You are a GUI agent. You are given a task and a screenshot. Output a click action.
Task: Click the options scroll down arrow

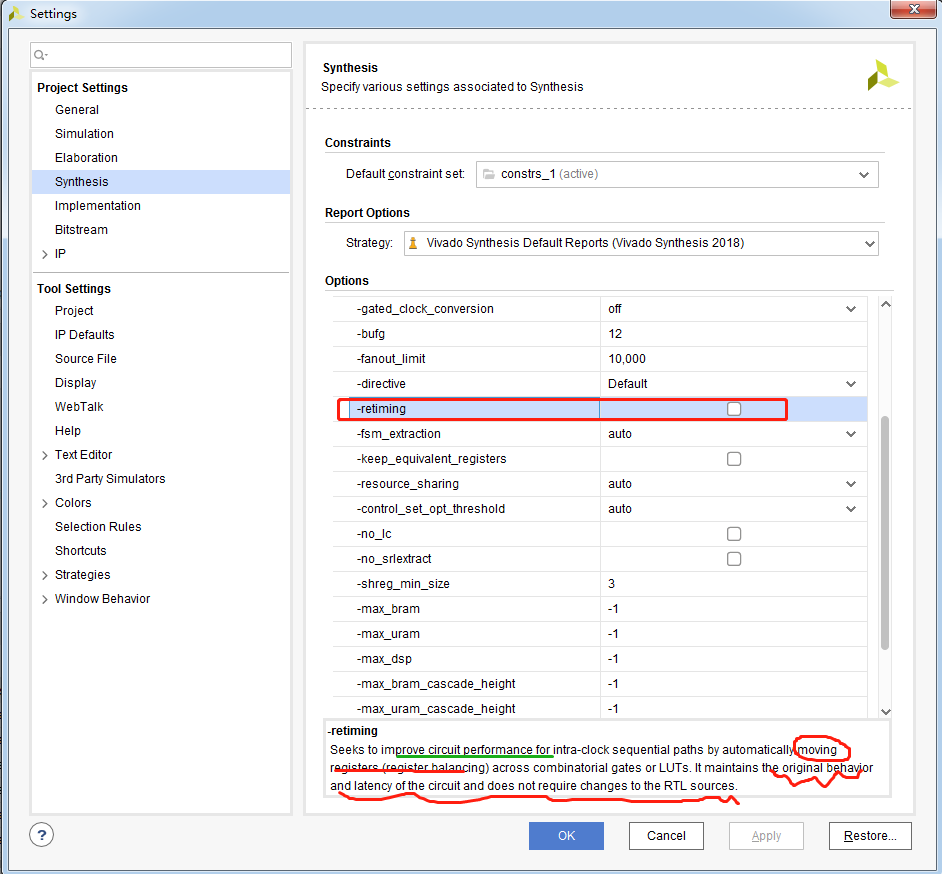(886, 711)
